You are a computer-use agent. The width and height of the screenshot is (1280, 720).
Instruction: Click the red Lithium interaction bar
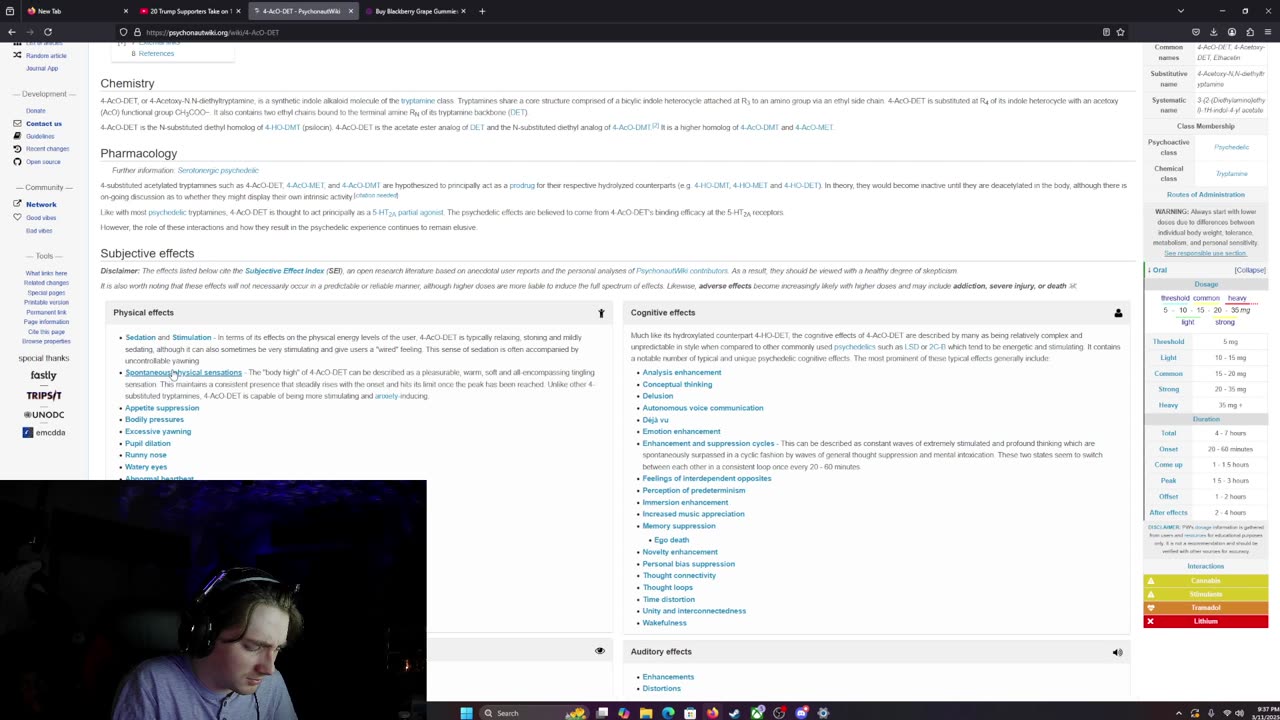click(1205, 621)
